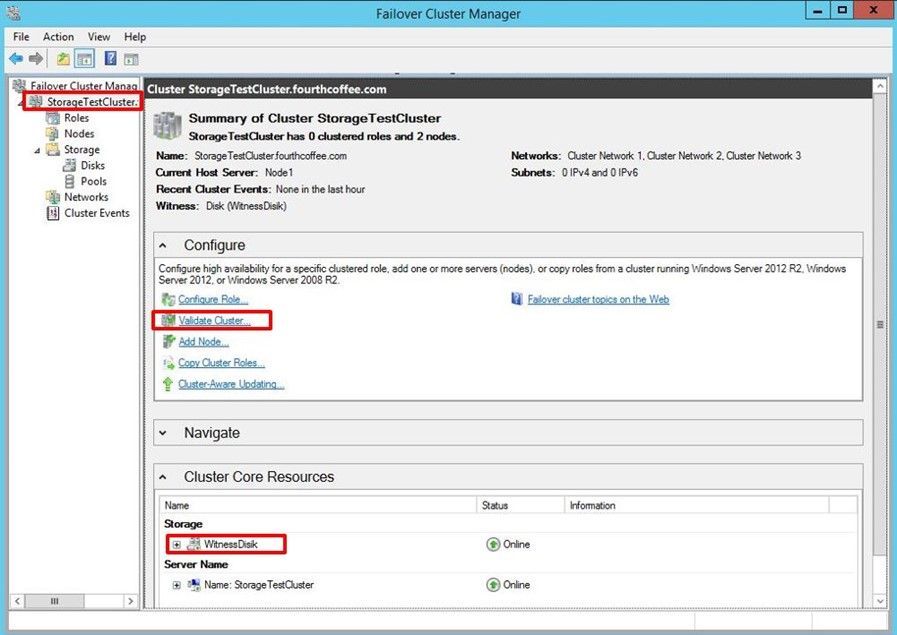Click the web topics help icon
Image resolution: width=897 pixels, height=635 pixels.
pyautogui.click(x=517, y=299)
